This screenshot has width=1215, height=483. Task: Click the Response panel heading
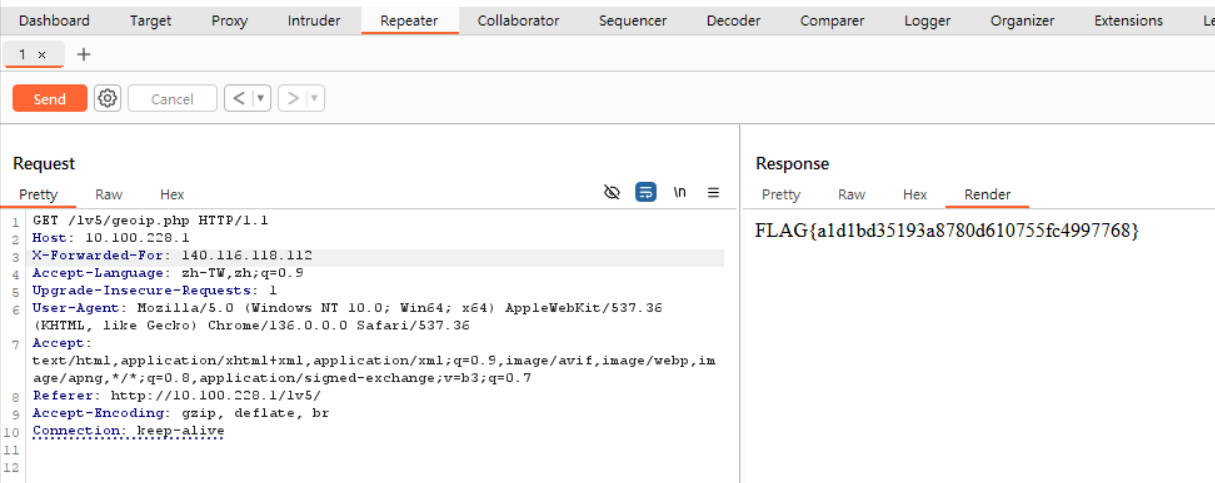pos(792,163)
